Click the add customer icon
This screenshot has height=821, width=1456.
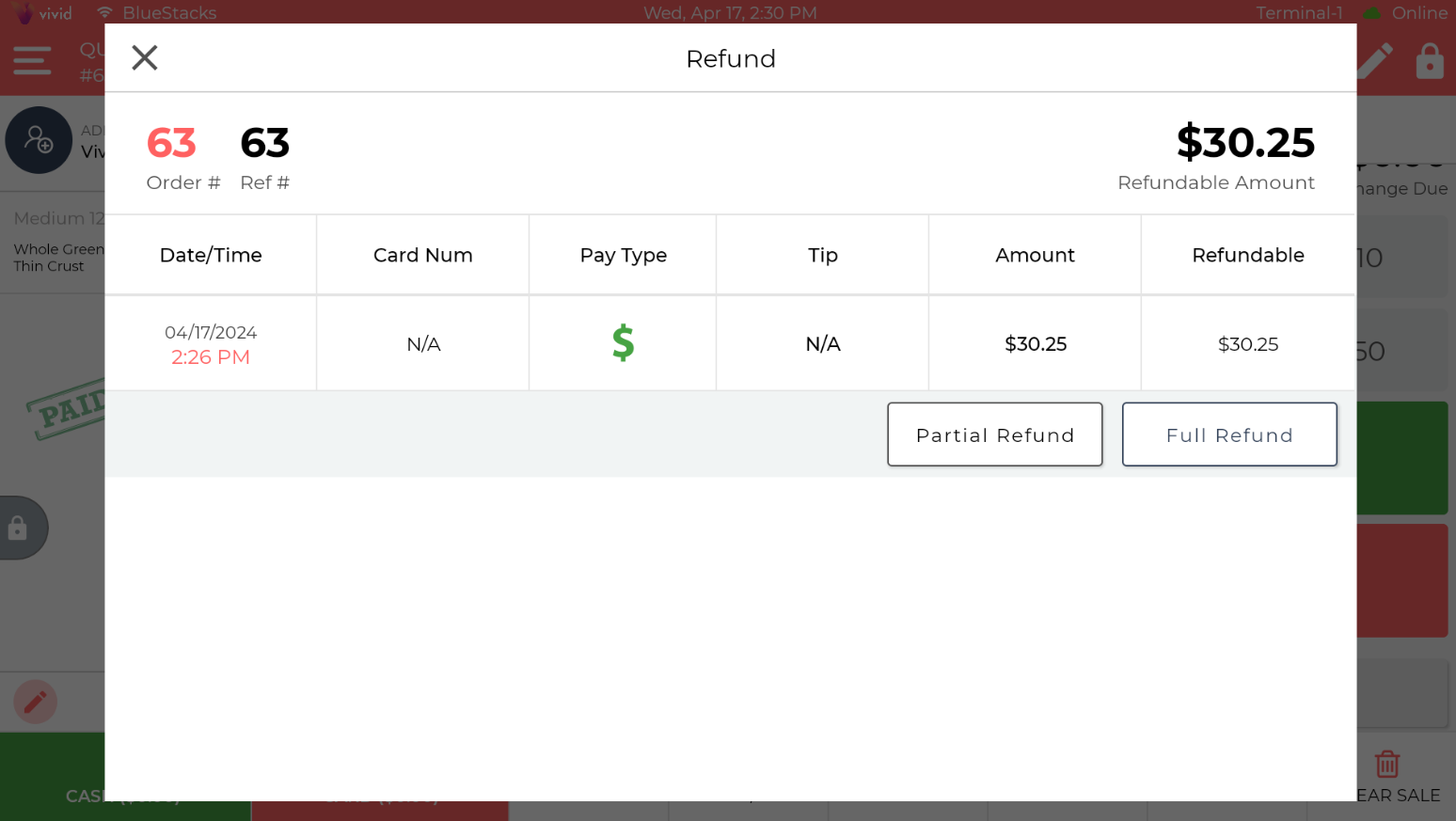(x=39, y=140)
